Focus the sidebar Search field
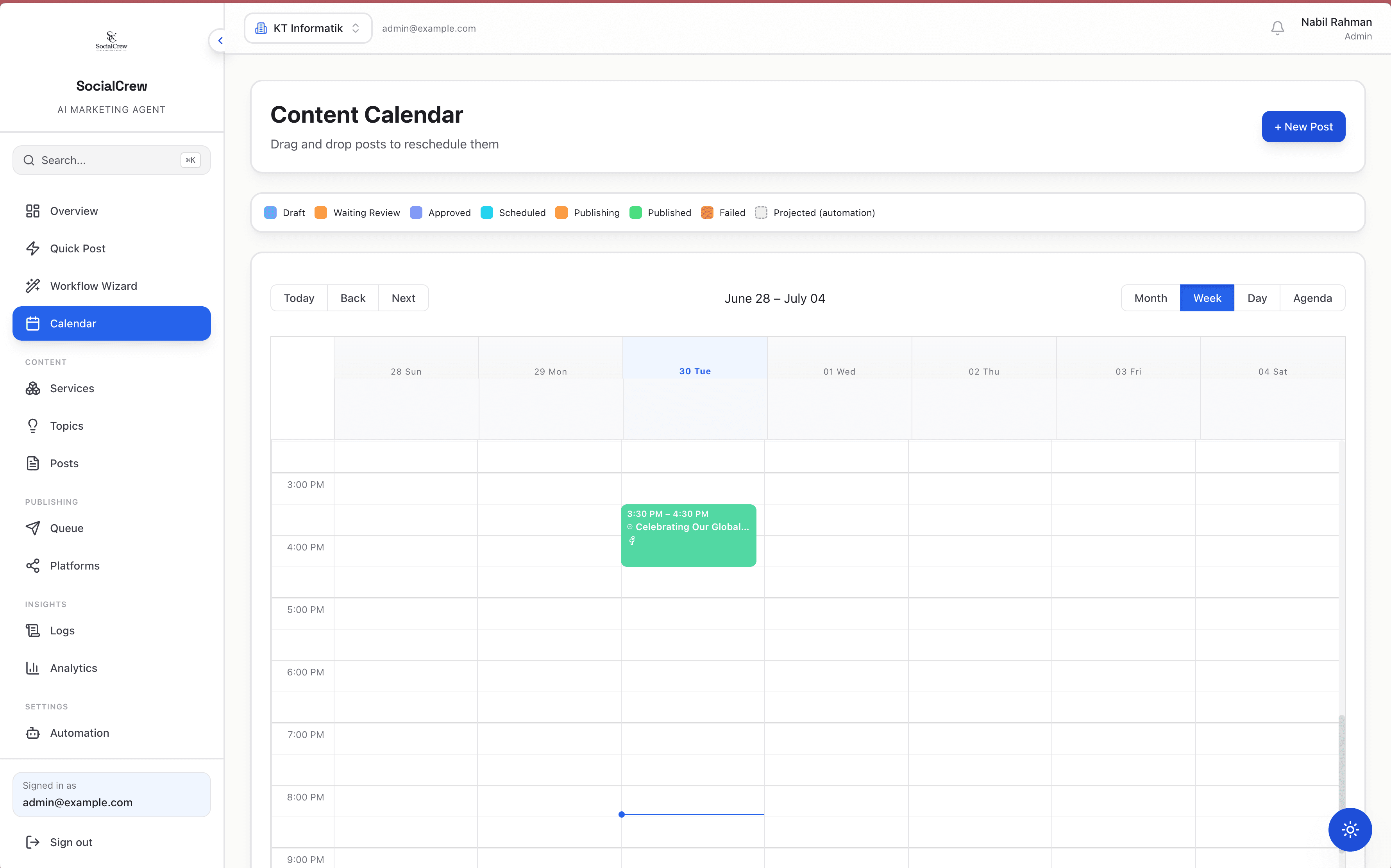 pyautogui.click(x=111, y=160)
